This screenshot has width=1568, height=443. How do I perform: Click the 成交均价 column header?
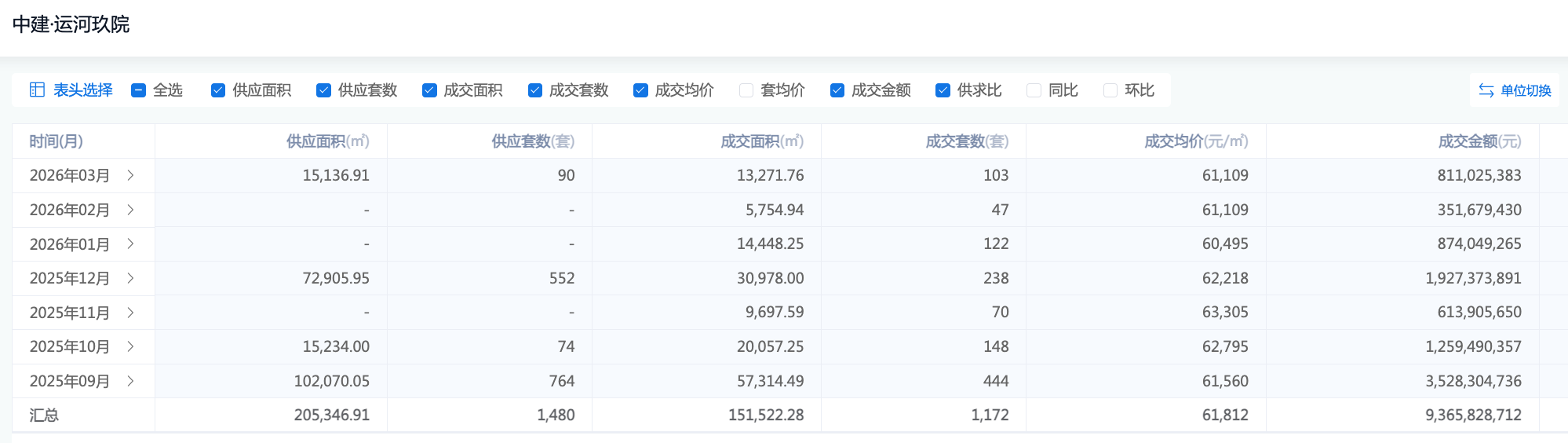click(1195, 141)
